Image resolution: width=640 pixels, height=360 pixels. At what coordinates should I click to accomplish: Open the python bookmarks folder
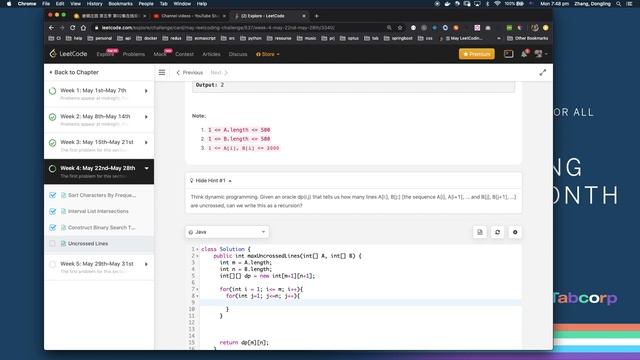[251, 38]
